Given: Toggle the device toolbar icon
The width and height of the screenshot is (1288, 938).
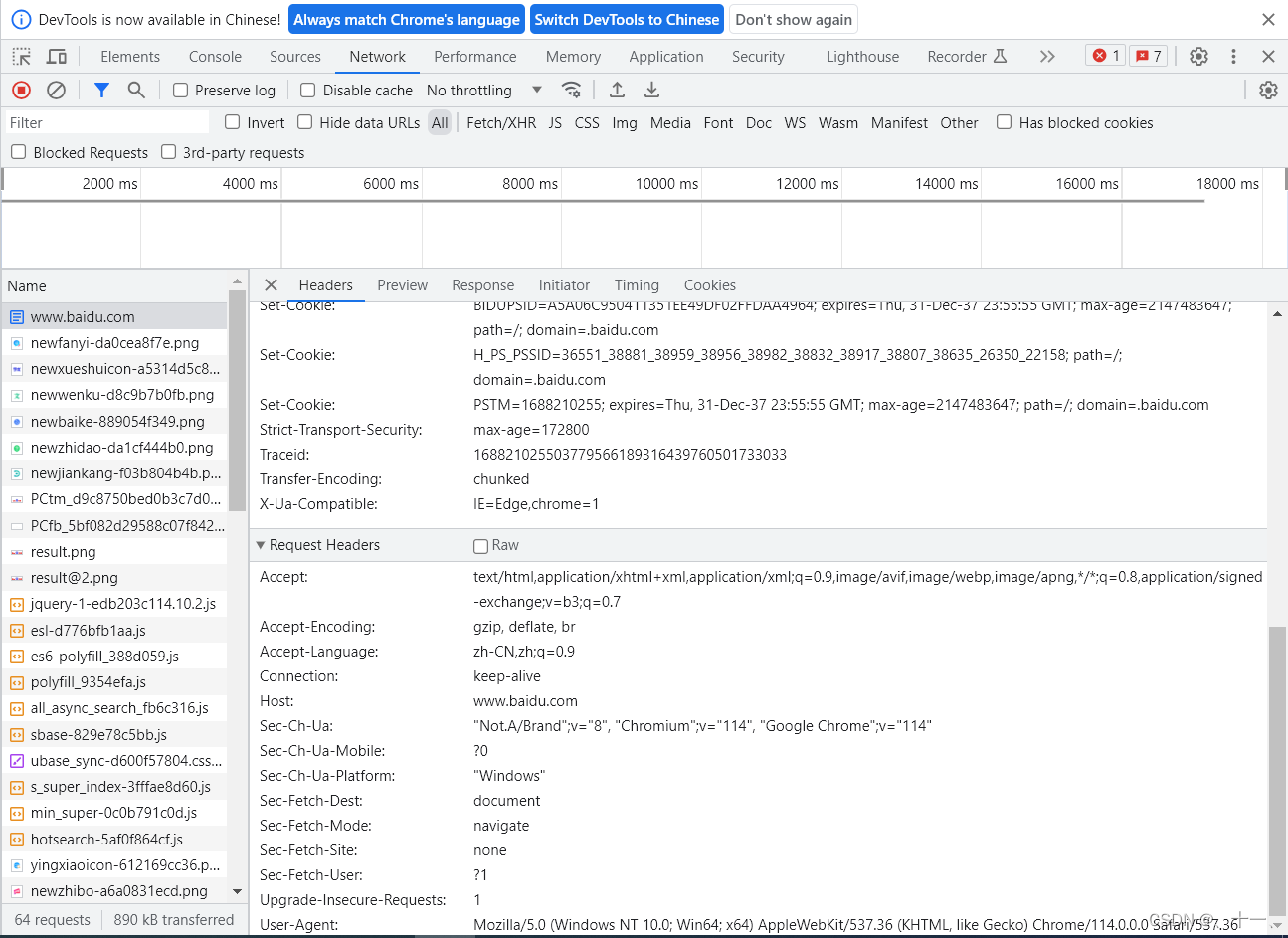Looking at the screenshot, I should [x=57, y=57].
